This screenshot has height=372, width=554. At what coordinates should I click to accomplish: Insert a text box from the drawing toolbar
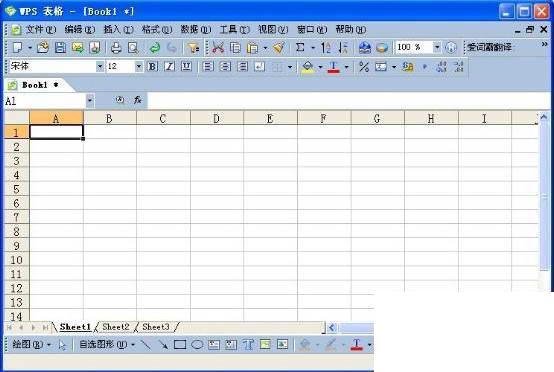click(214, 344)
